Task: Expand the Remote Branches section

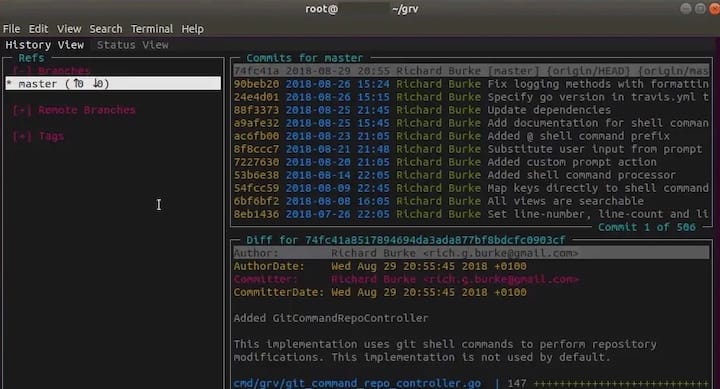Action: 74,110
